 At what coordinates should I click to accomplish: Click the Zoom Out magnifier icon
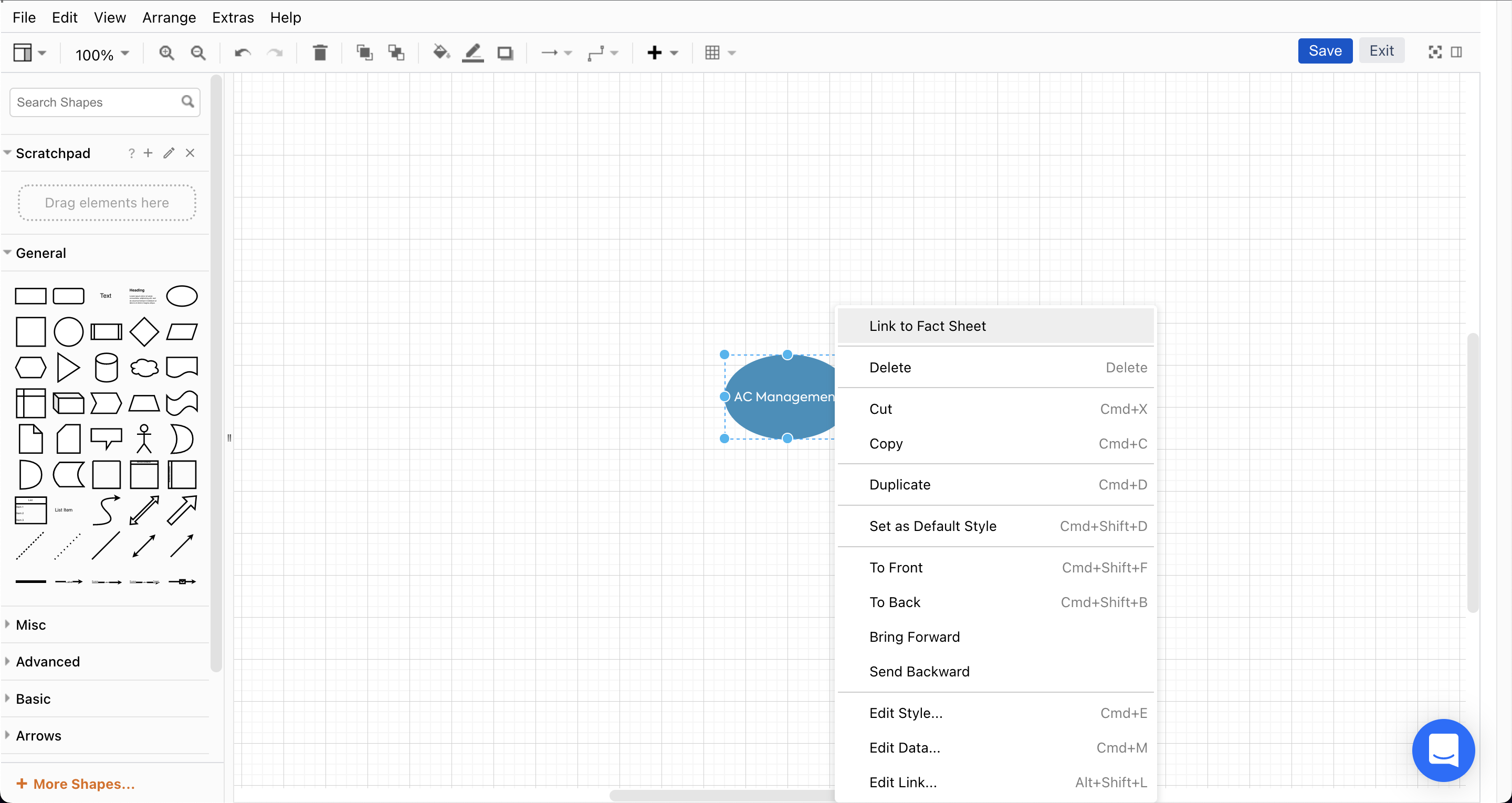tap(198, 53)
